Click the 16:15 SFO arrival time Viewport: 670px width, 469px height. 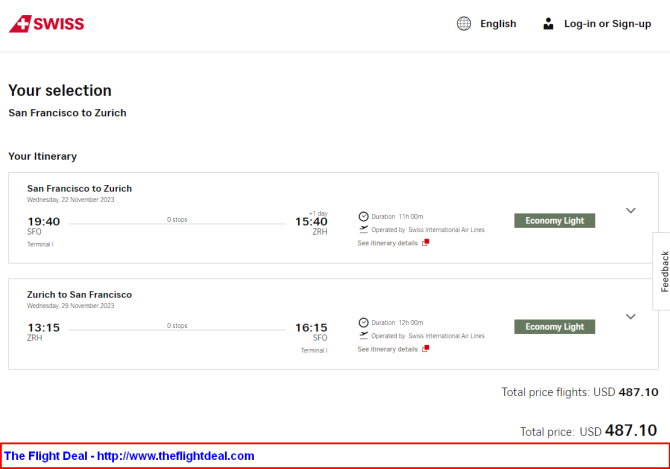tap(311, 328)
